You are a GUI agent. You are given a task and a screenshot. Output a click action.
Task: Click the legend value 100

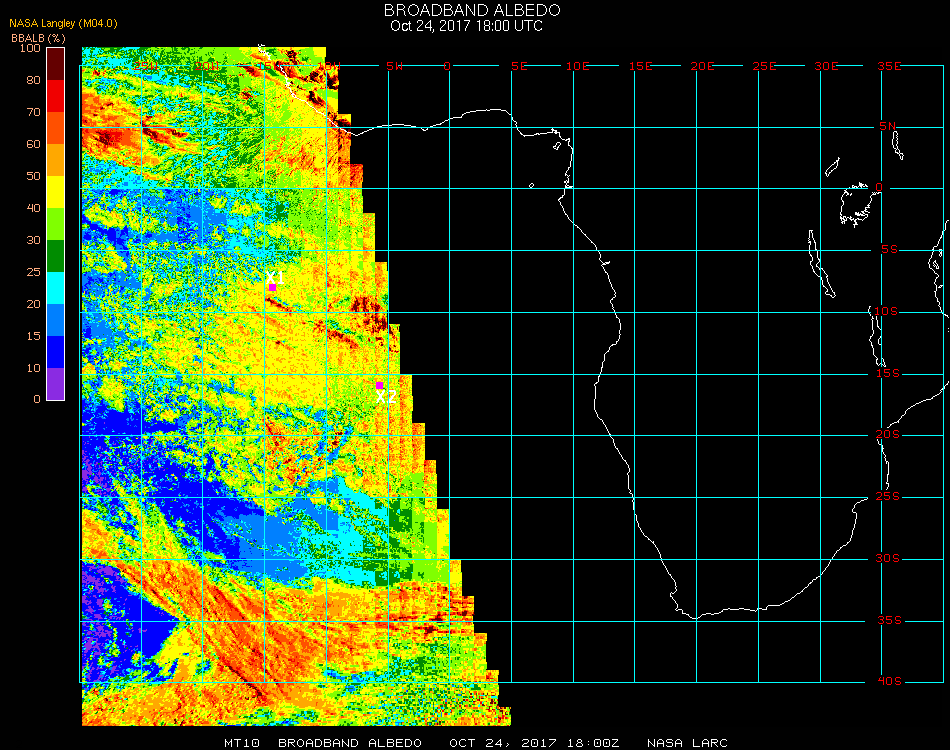(x=30, y=48)
